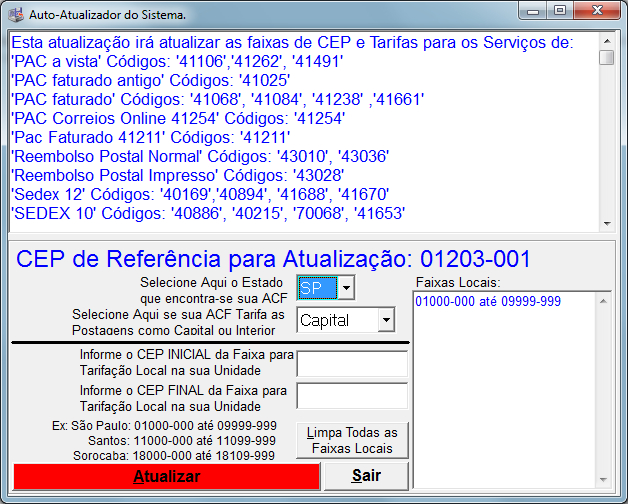Click the down arrow of the description scrollbar

(607, 224)
